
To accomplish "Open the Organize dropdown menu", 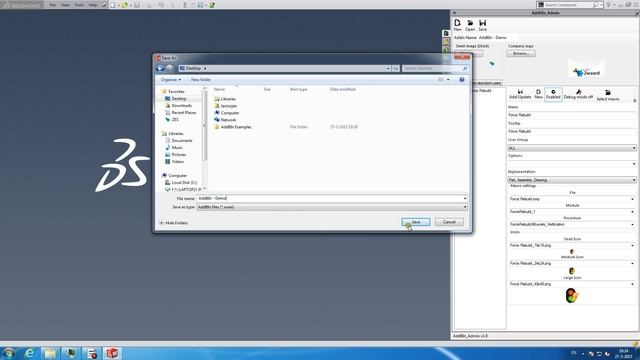I will click(171, 80).
